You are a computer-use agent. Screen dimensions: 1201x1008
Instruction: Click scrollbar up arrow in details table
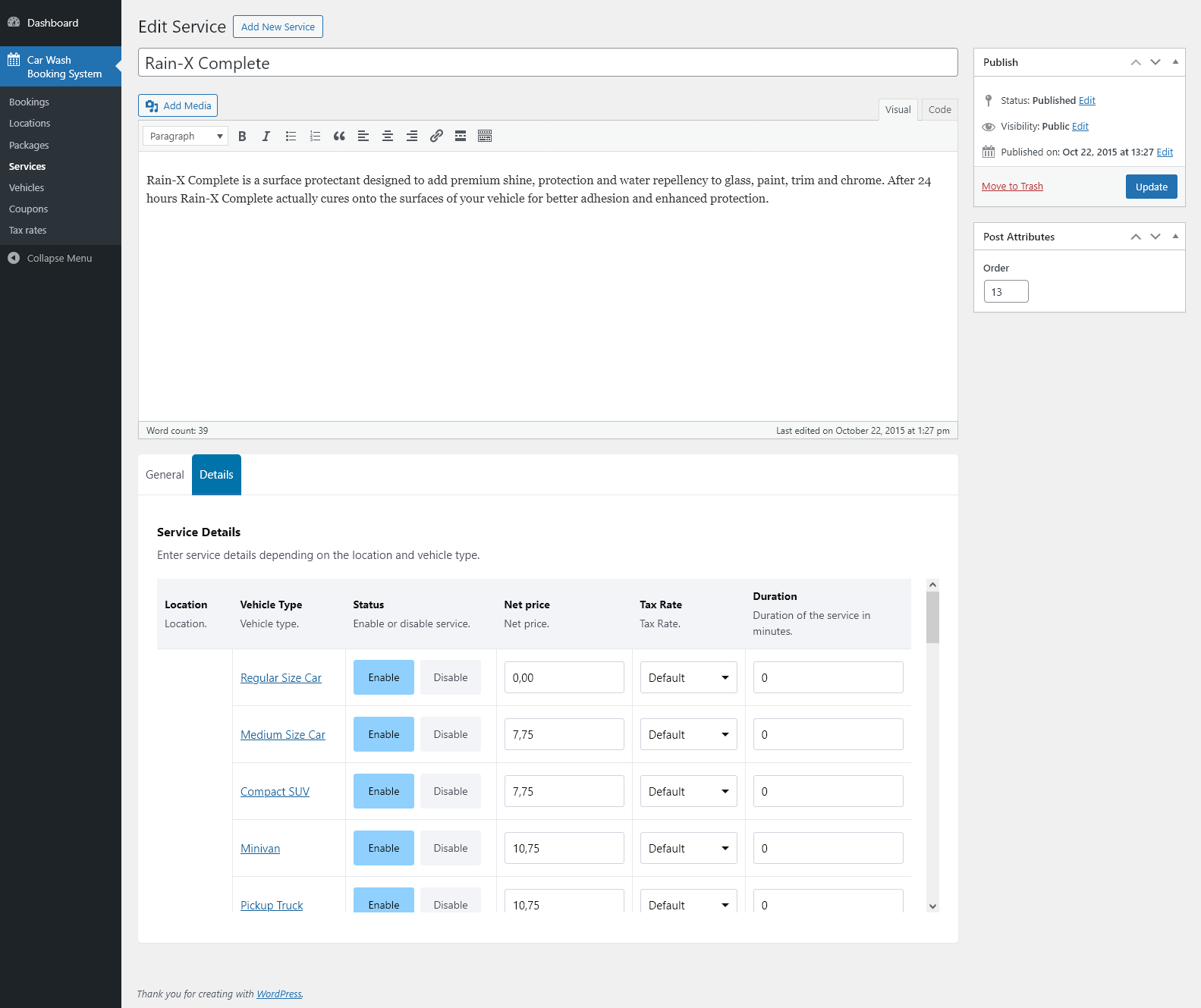click(x=933, y=585)
